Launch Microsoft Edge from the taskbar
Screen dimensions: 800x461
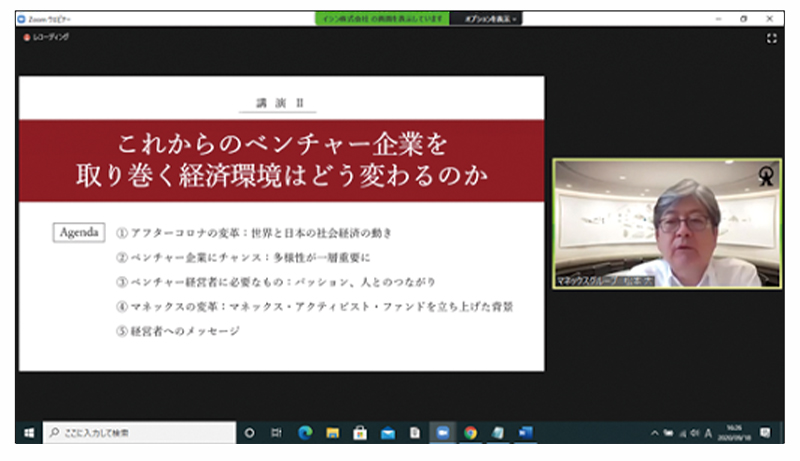click(x=305, y=433)
